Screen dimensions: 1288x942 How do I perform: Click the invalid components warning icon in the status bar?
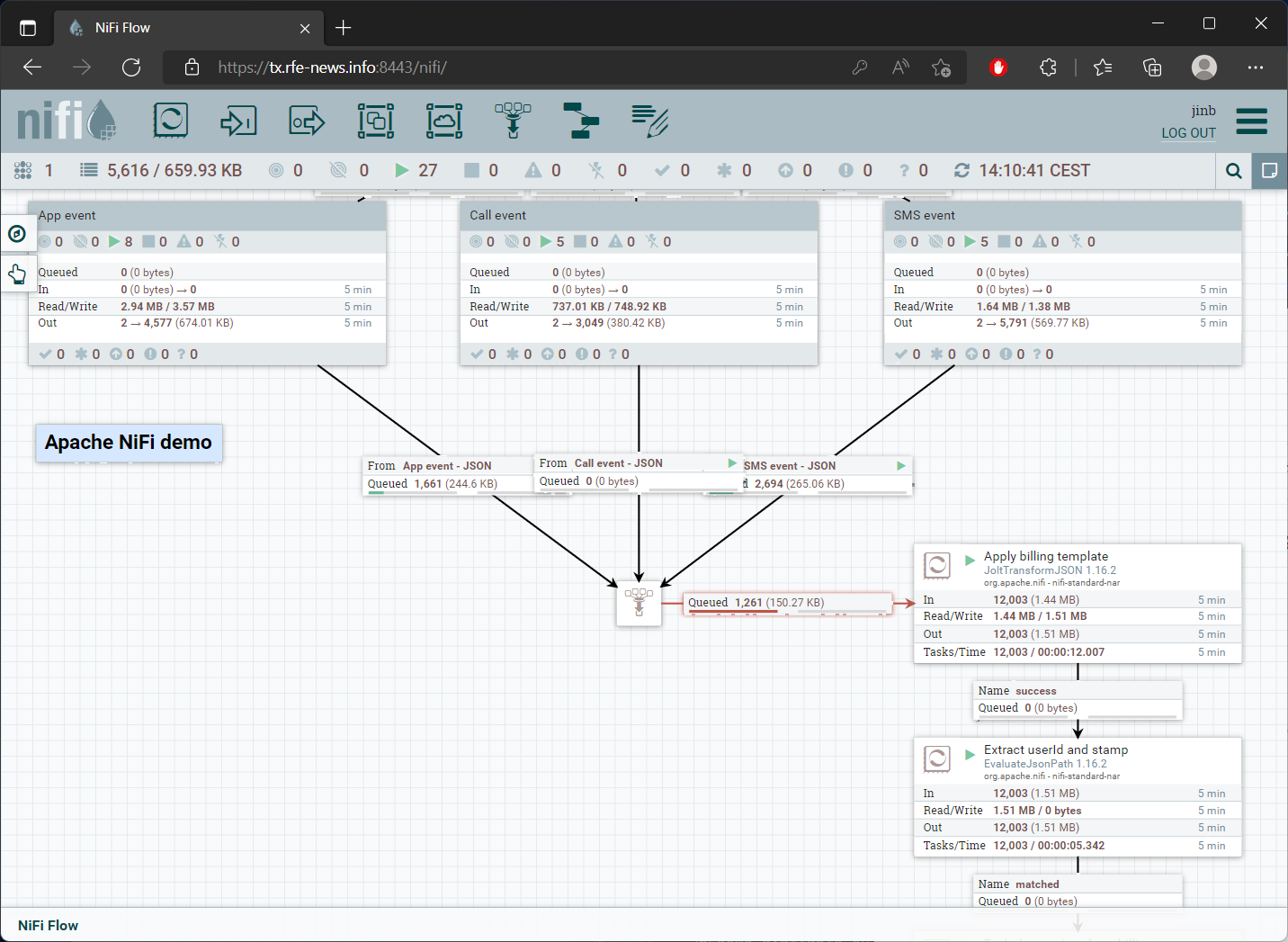(x=533, y=171)
